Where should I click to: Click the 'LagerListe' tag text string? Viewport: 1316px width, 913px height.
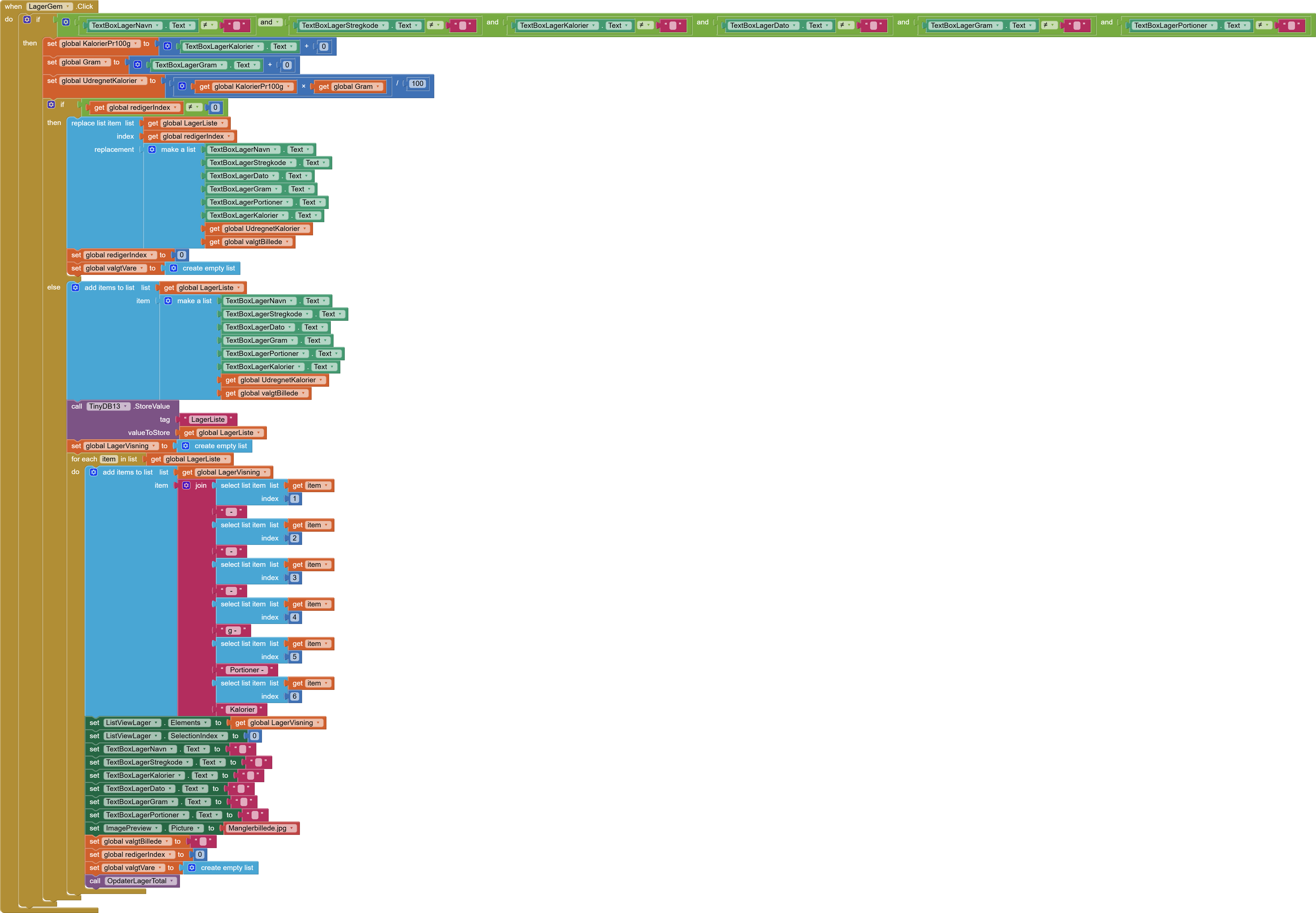tap(208, 420)
